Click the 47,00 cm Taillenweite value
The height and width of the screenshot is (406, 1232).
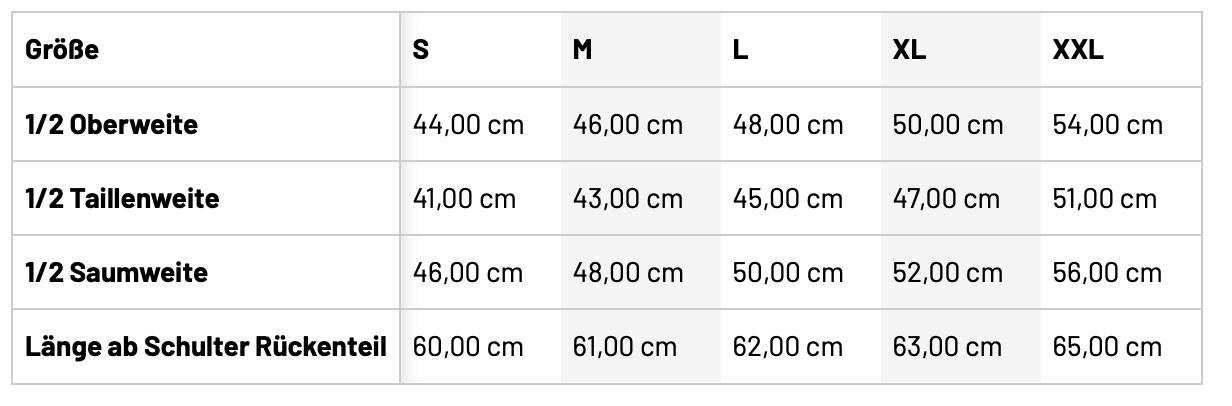pyautogui.click(x=946, y=199)
